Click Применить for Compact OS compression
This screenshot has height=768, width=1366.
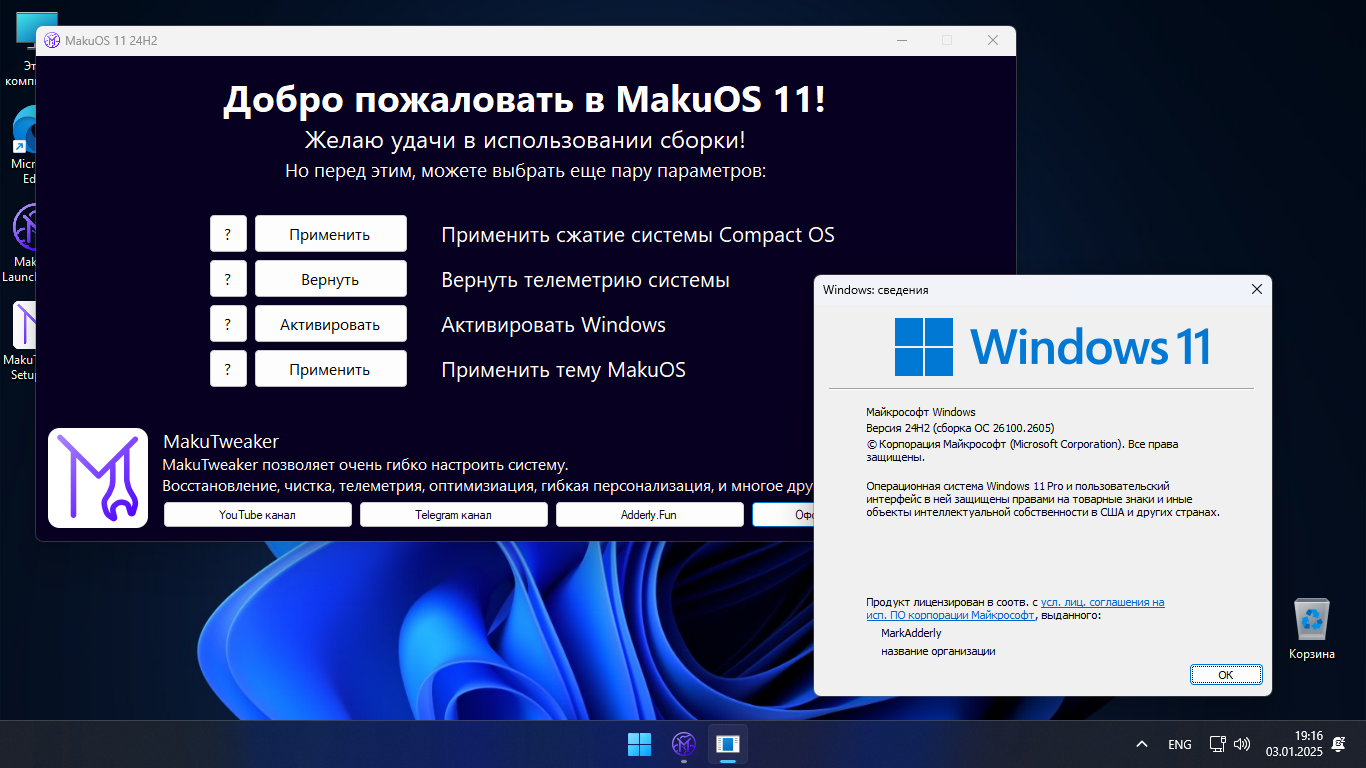pyautogui.click(x=330, y=234)
